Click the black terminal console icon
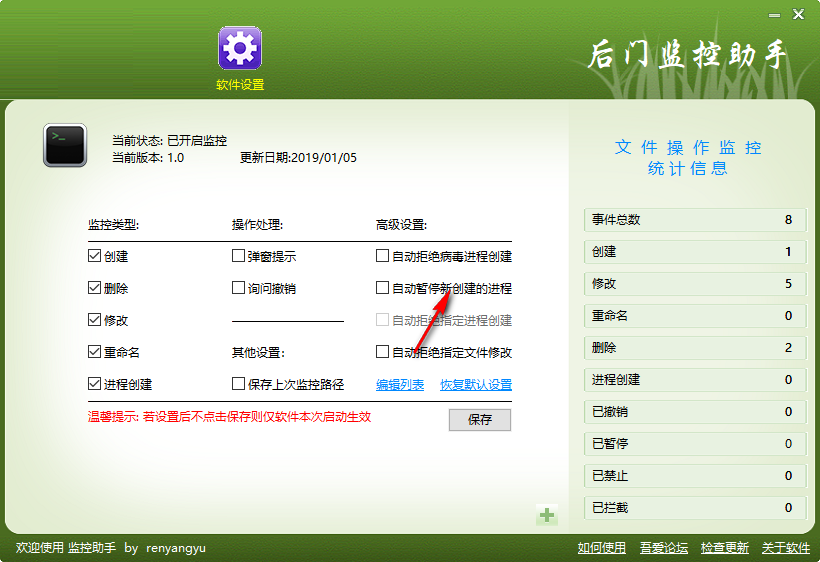Screen dimensions: 820x562 point(65,145)
